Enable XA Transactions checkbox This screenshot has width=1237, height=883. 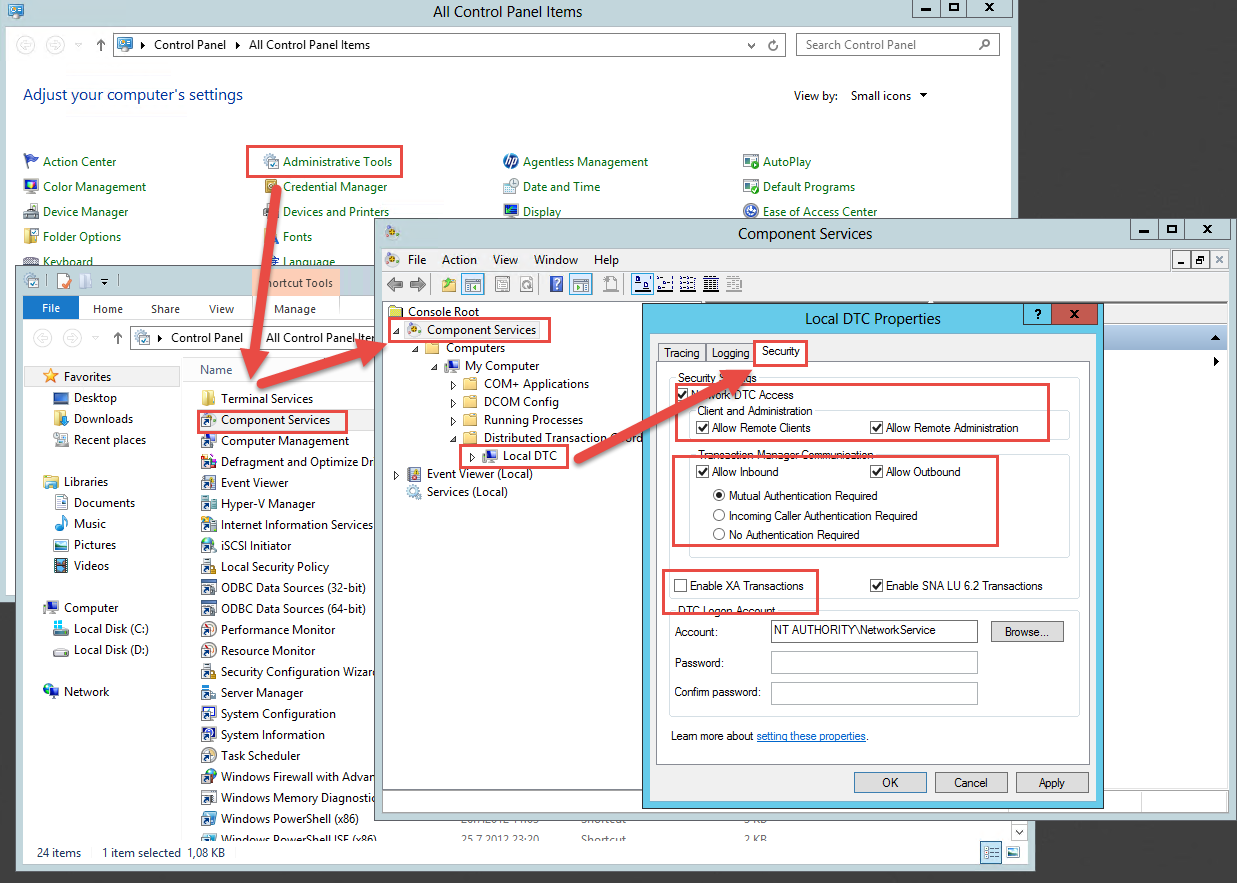(x=681, y=586)
